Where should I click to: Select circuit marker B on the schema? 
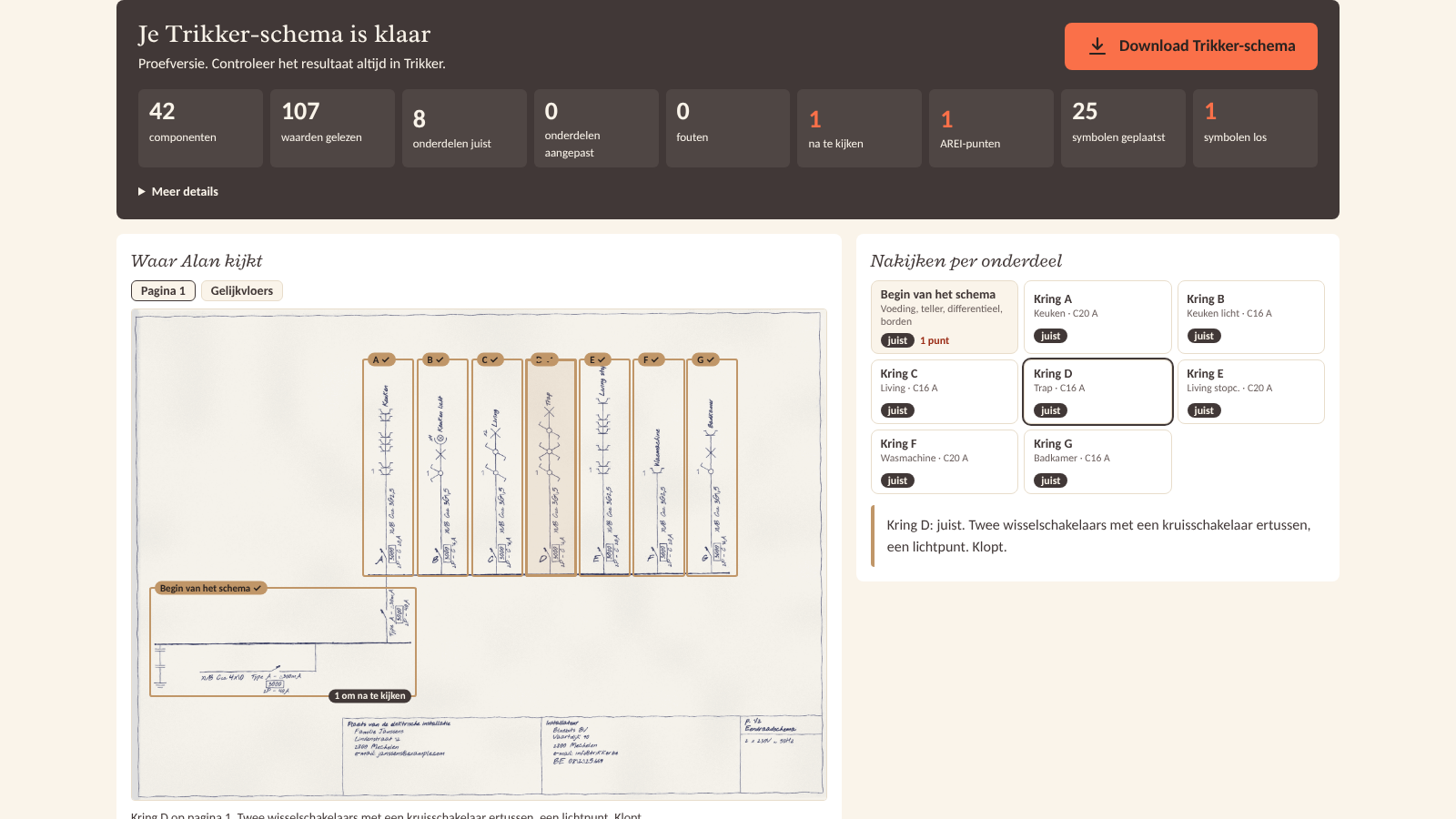436,359
